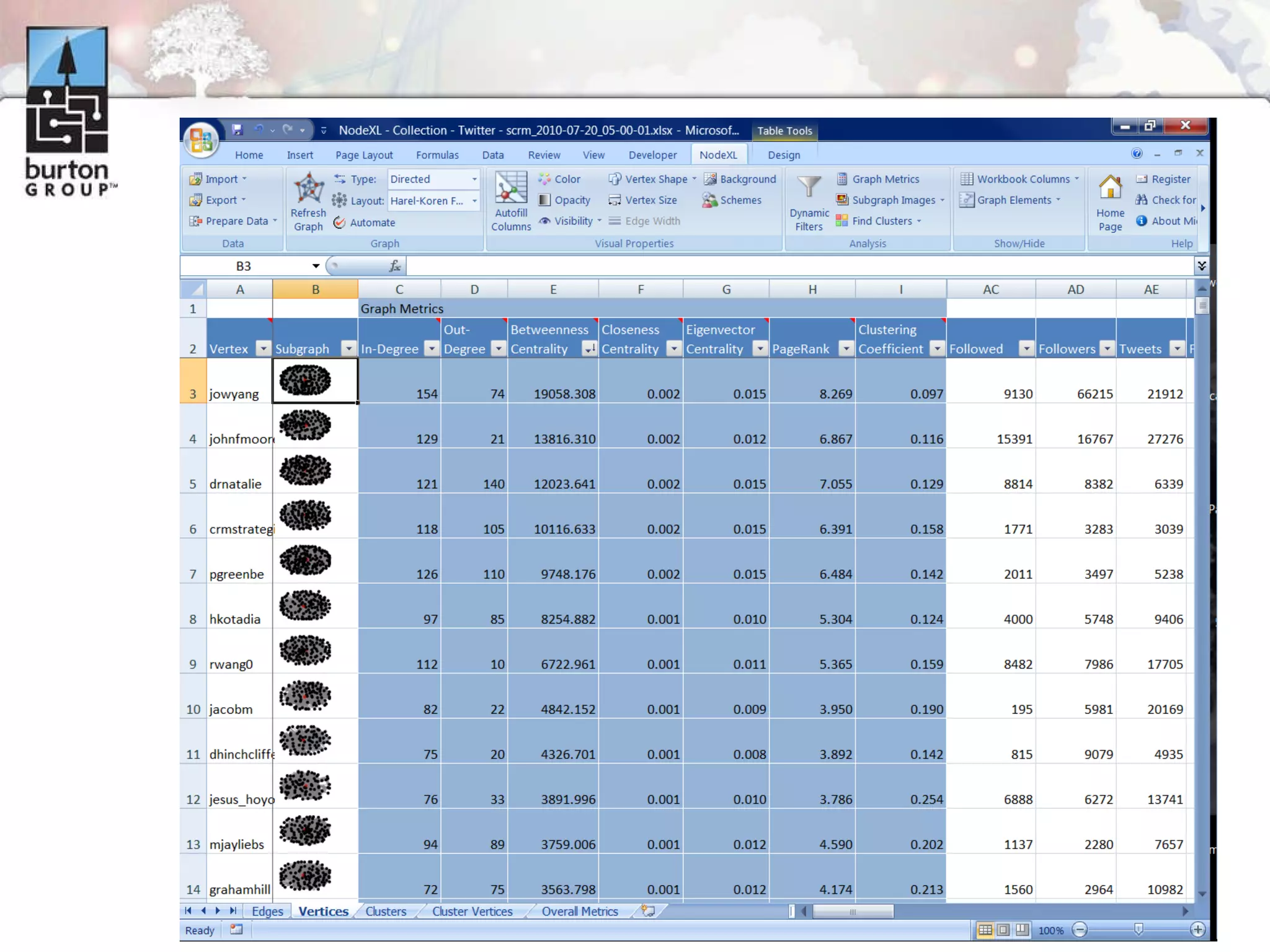Image resolution: width=1270 pixels, height=952 pixels.
Task: Open the Graph Metrics tool
Action: [x=885, y=179]
